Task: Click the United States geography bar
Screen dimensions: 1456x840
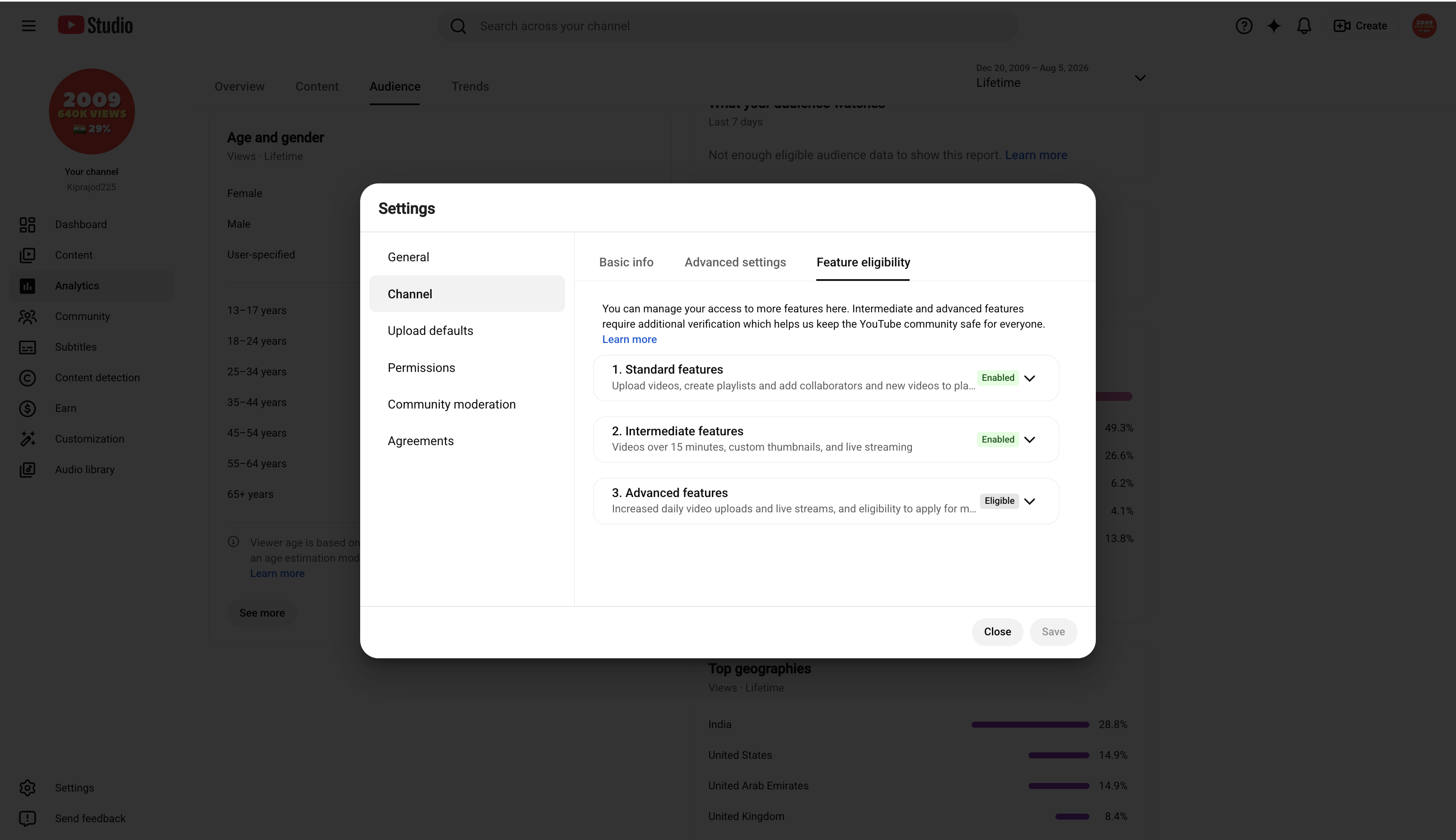Action: click(1058, 755)
